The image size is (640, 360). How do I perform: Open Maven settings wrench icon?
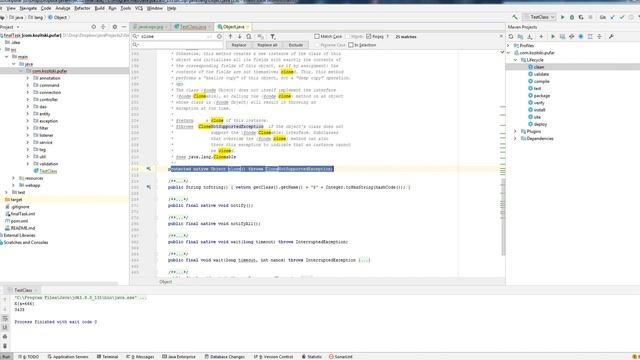pos(611,36)
